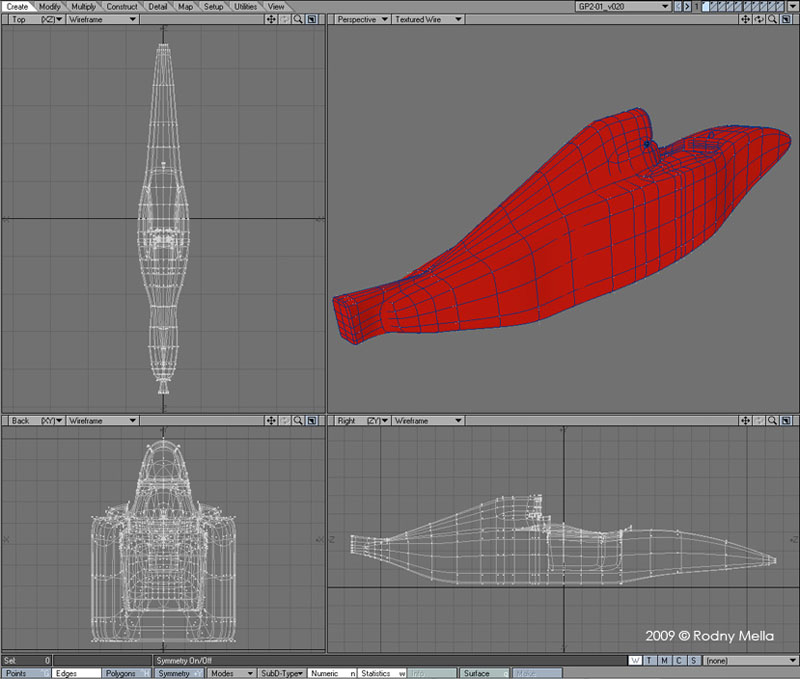Image resolution: width=800 pixels, height=679 pixels.
Task: Open the Perspective view type dropdown
Action: click(360, 19)
